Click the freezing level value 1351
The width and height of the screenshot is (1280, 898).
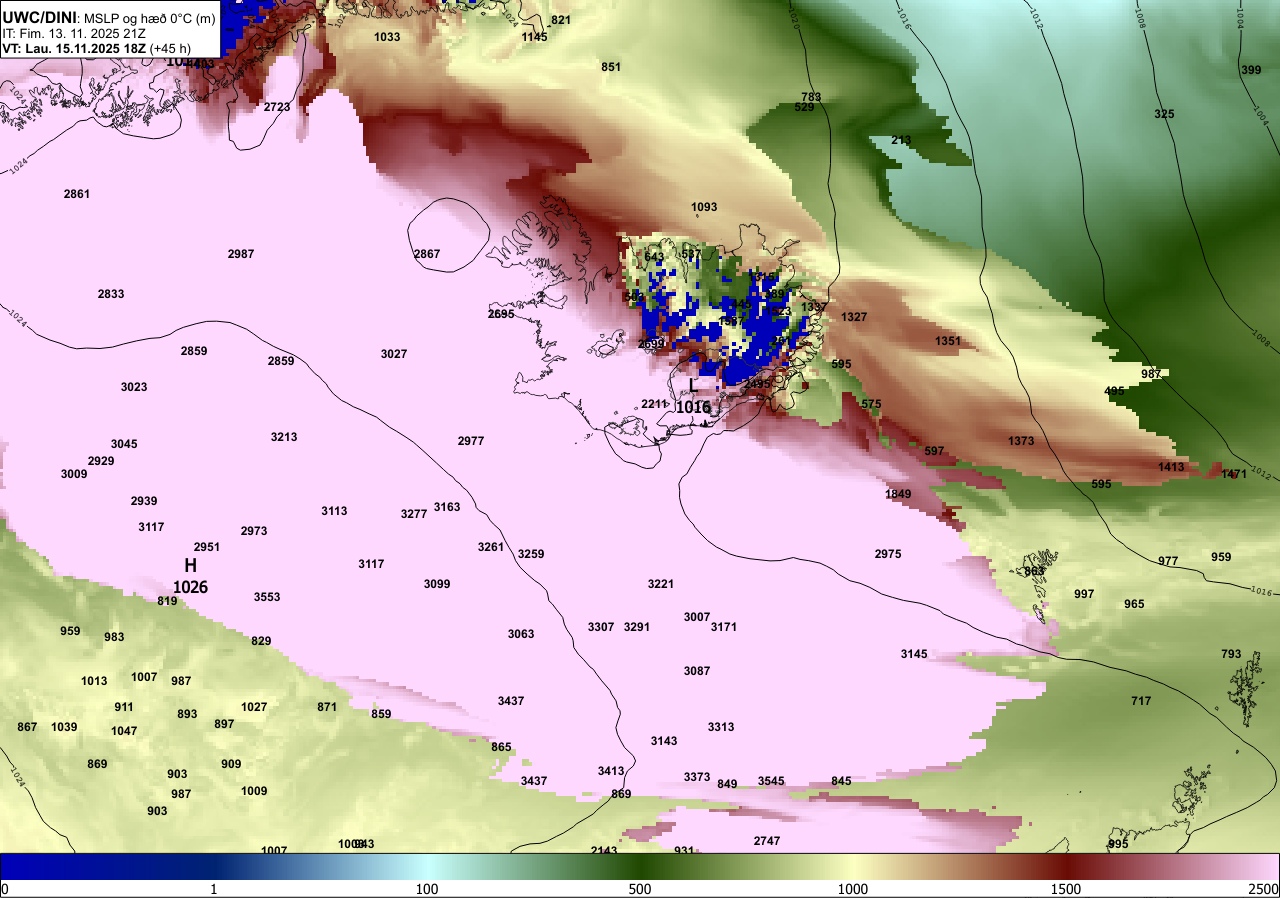(x=948, y=341)
